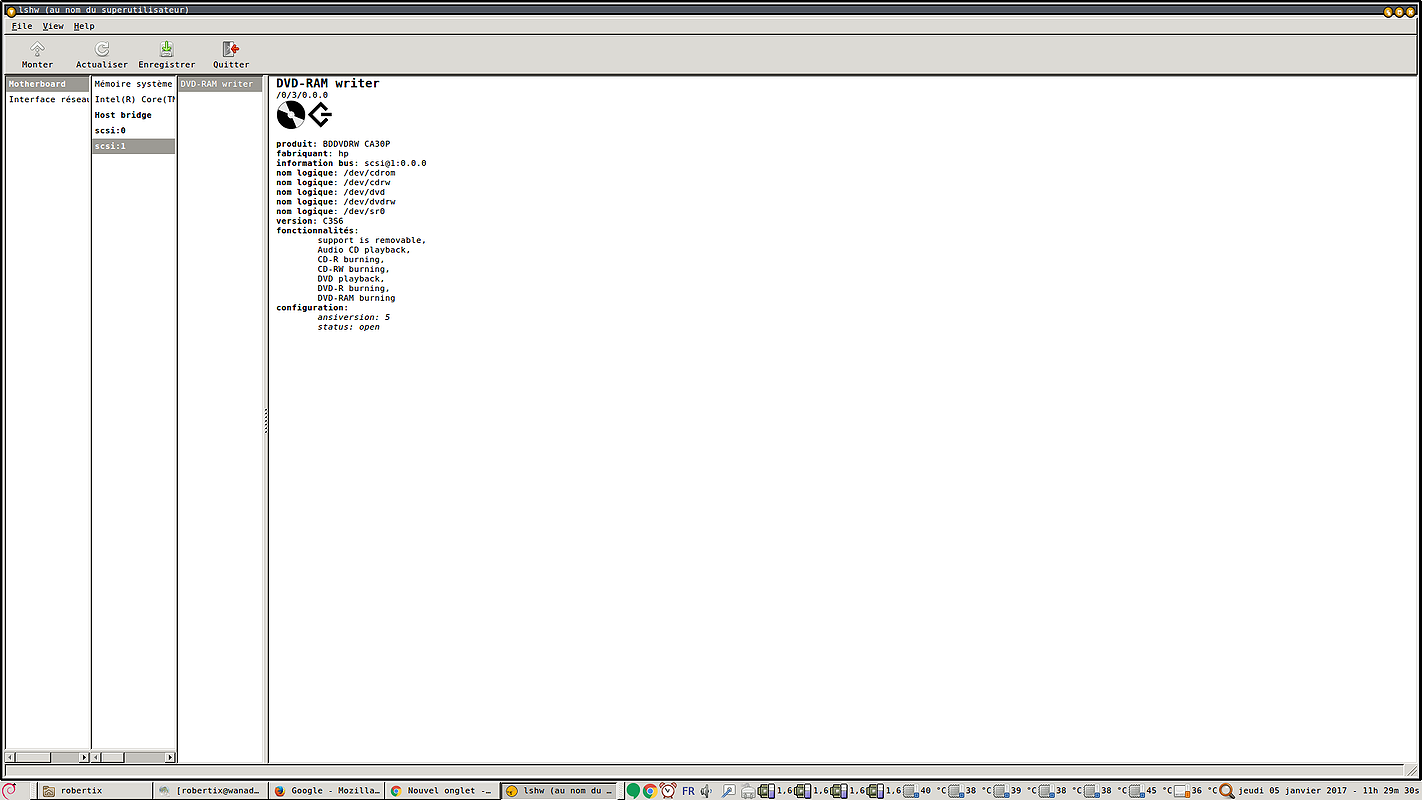Click the produit: BDDVDRW CA30P line
Image resolution: width=1422 pixels, height=800 pixels.
pyautogui.click(x=333, y=144)
